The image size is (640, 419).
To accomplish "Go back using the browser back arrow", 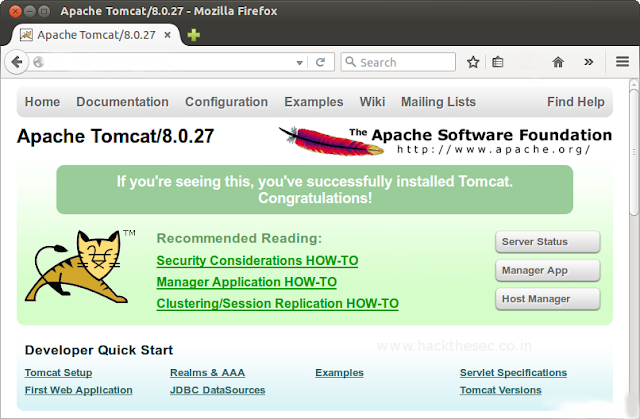I will [17, 62].
